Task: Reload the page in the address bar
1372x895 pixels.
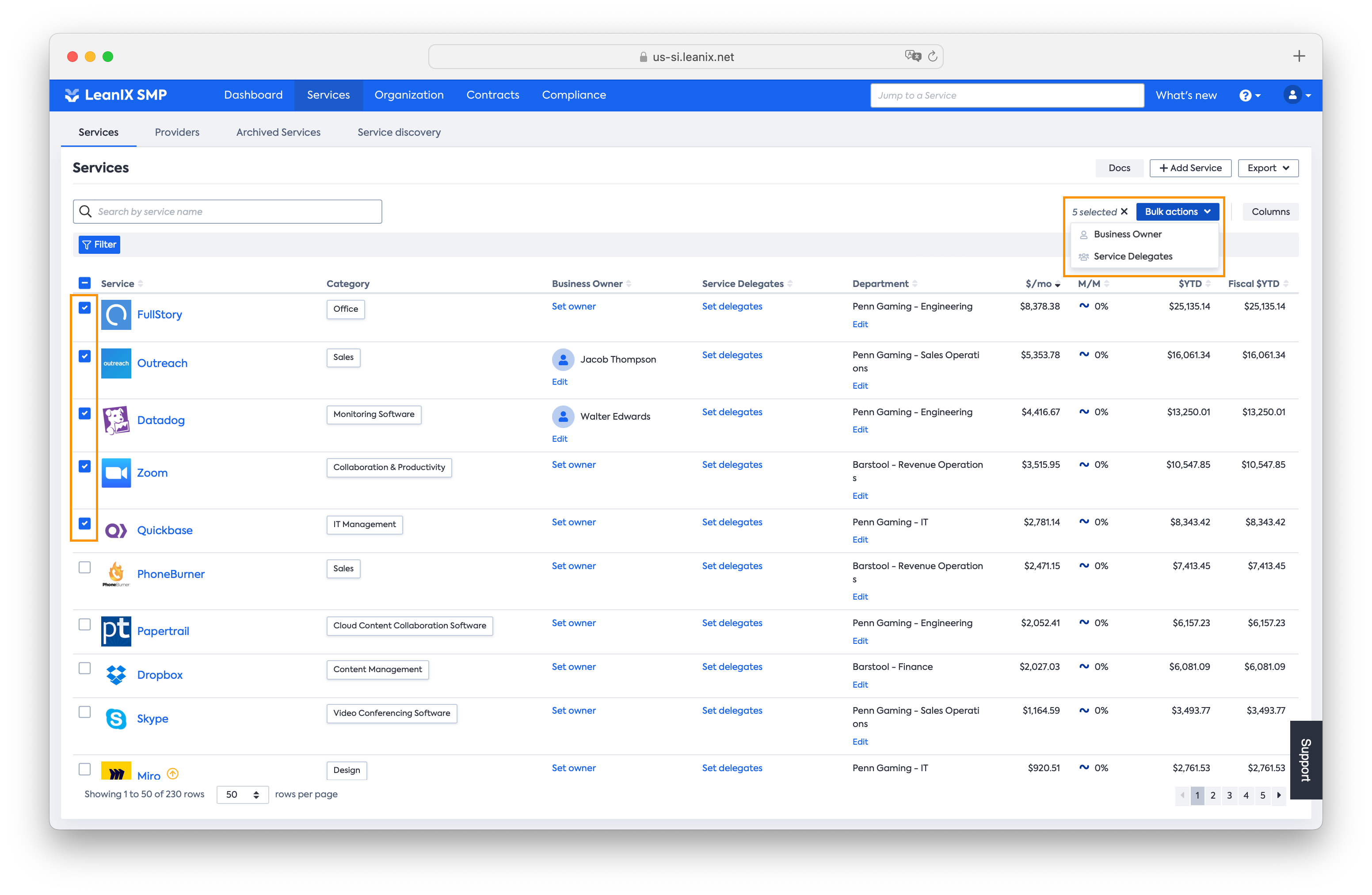Action: click(x=933, y=57)
